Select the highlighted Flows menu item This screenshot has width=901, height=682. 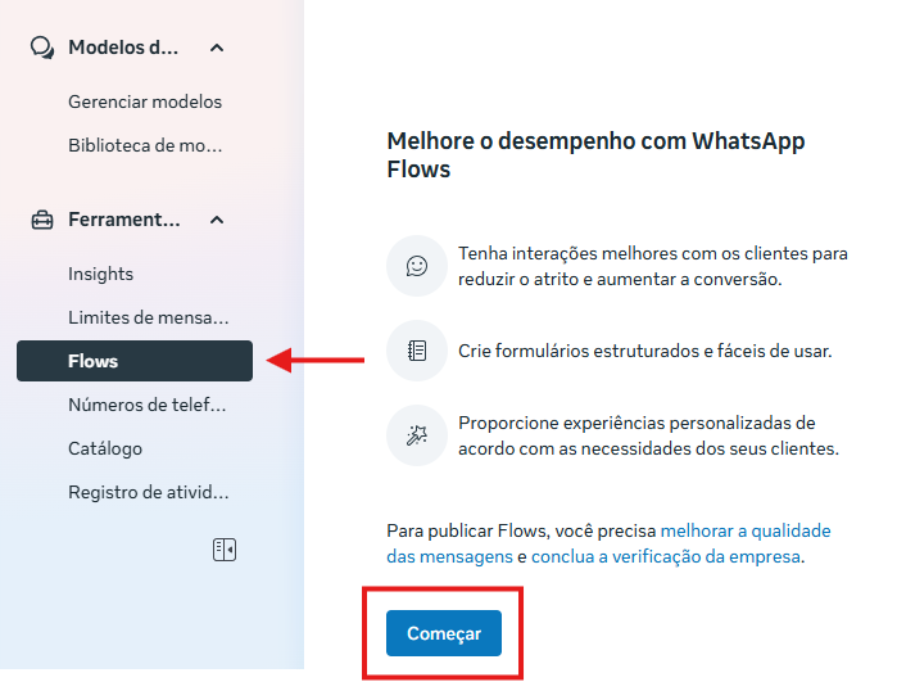pos(134,361)
